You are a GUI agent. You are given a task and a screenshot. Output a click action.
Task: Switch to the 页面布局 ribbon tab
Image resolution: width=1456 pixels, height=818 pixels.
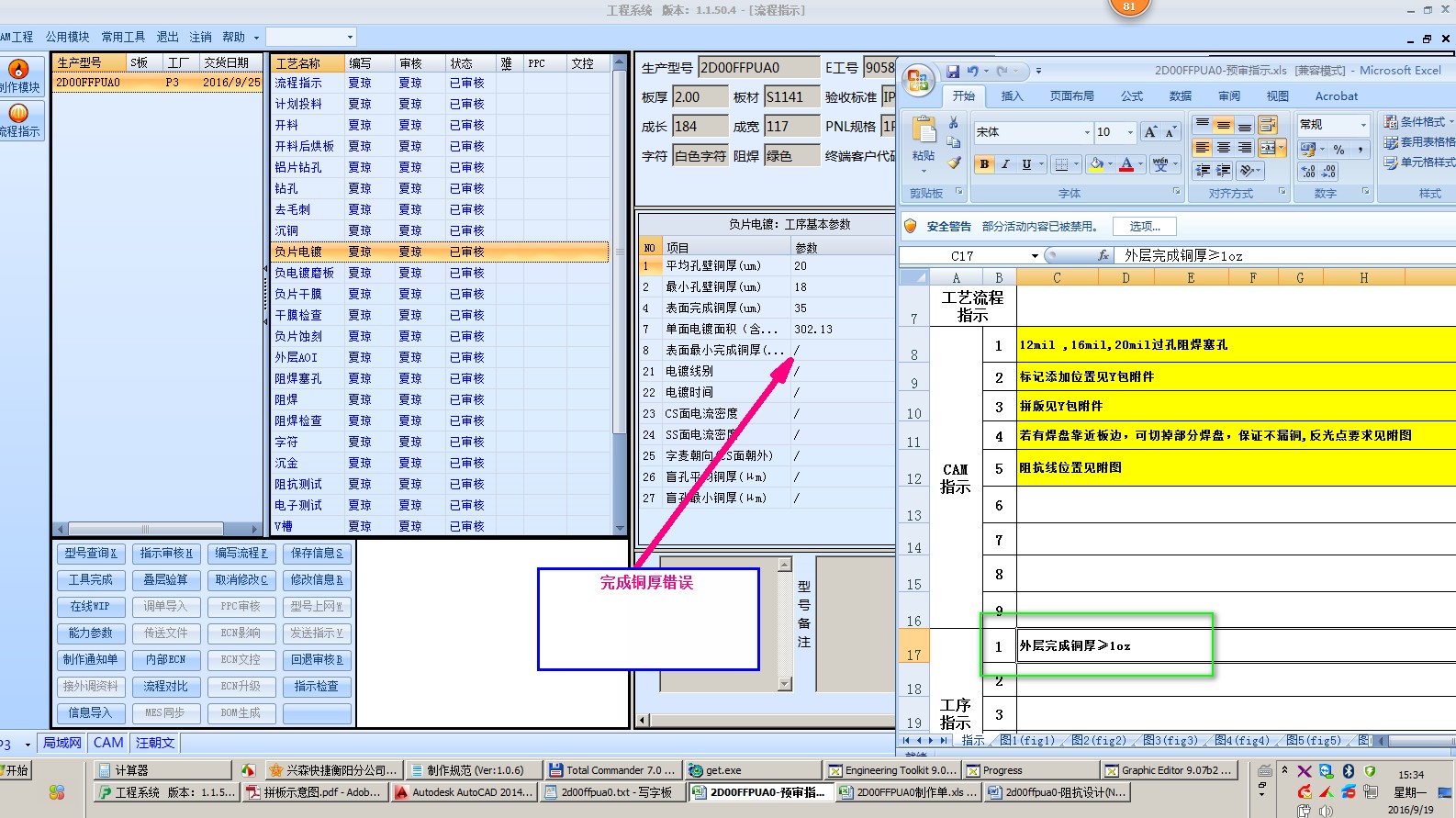(1072, 95)
